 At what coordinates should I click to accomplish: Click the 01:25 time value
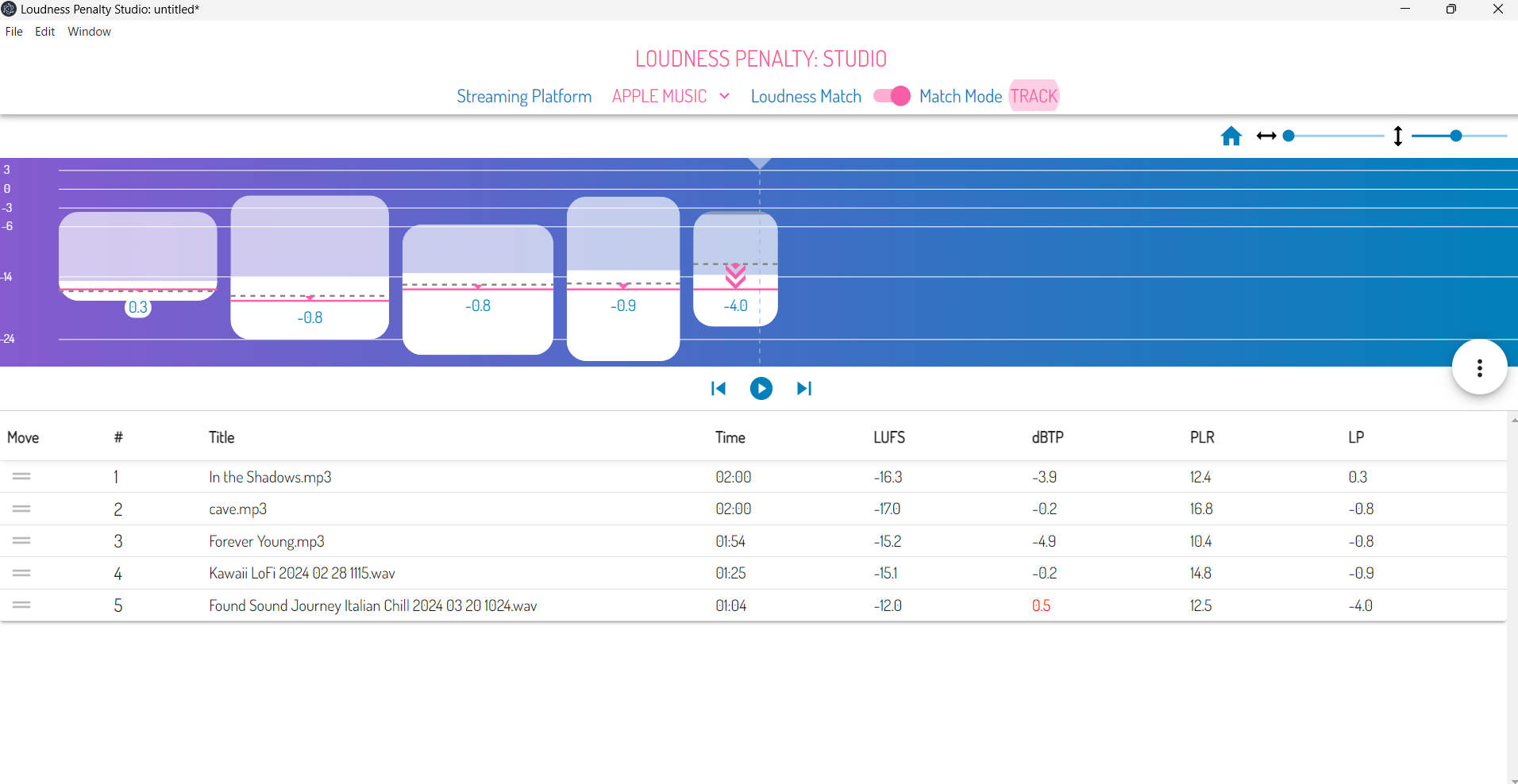click(x=730, y=573)
